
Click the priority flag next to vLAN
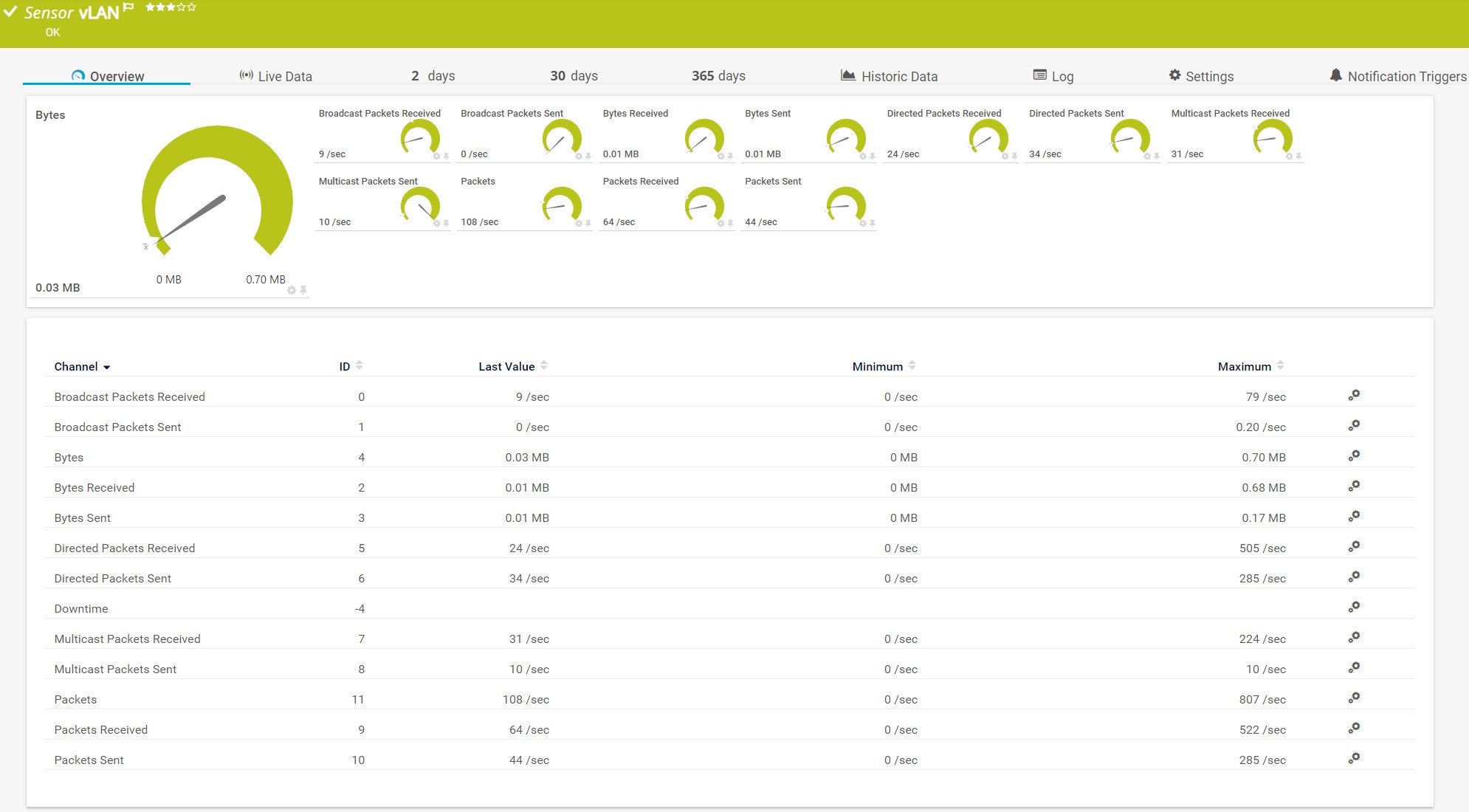point(128,7)
